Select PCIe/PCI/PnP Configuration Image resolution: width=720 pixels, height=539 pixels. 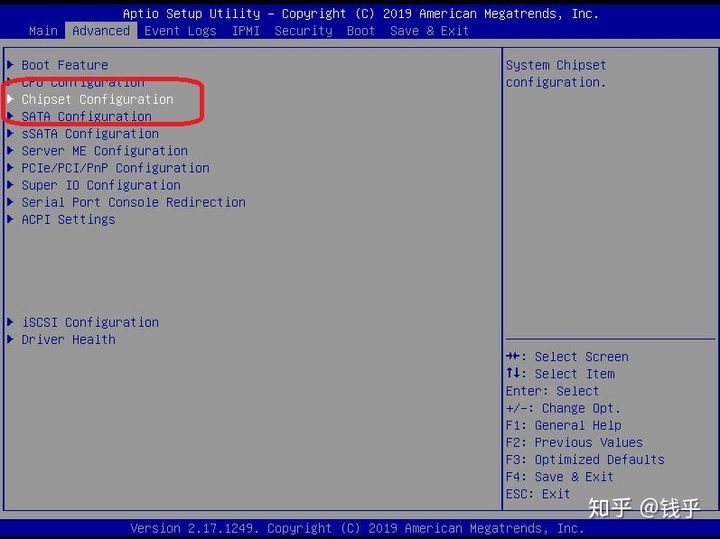pyautogui.click(x=115, y=168)
